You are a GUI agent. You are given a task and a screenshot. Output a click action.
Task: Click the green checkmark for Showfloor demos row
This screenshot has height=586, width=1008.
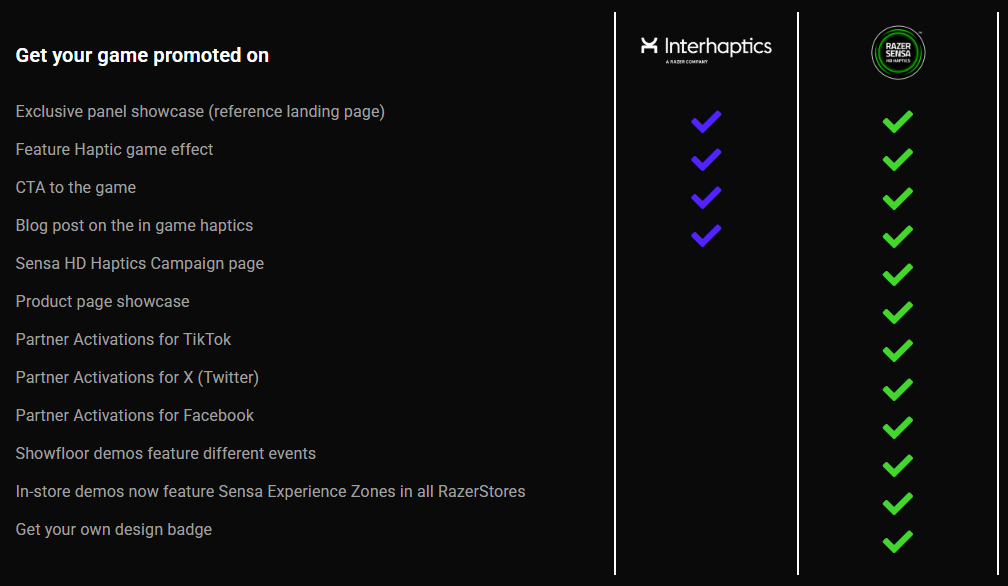coord(898,465)
